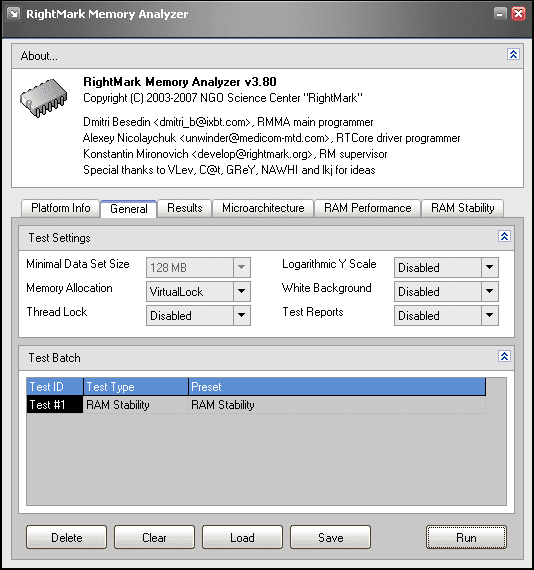This screenshot has width=534, height=570.
Task: Click the Save button
Action: click(330, 537)
